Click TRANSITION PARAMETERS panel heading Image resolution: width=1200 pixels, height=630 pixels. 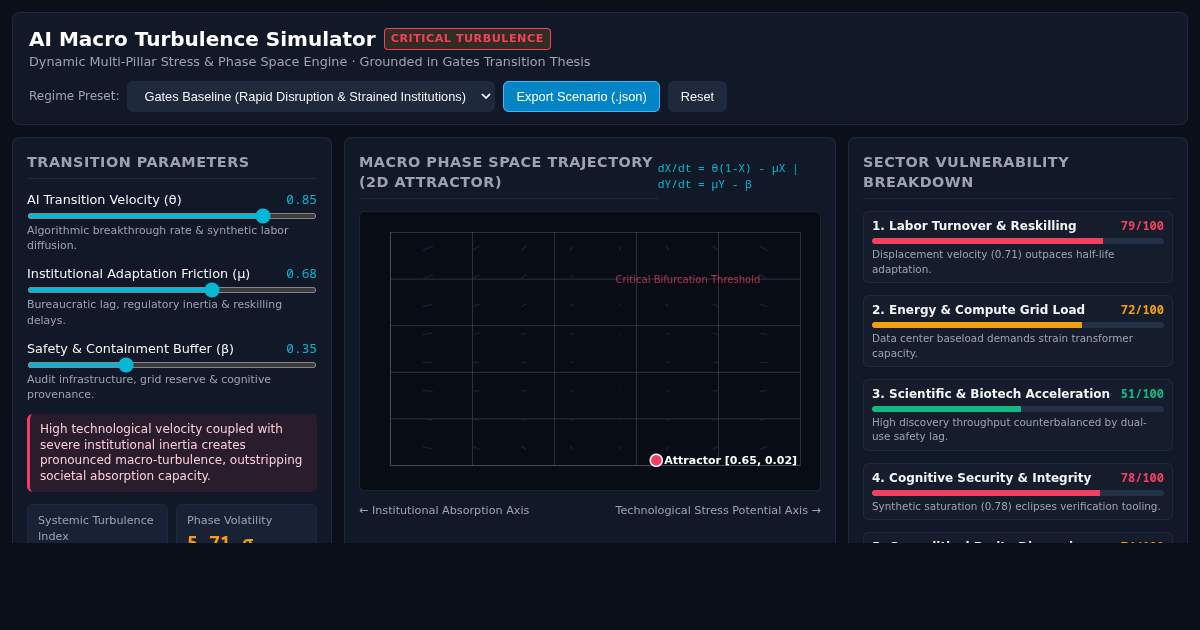tap(138, 162)
